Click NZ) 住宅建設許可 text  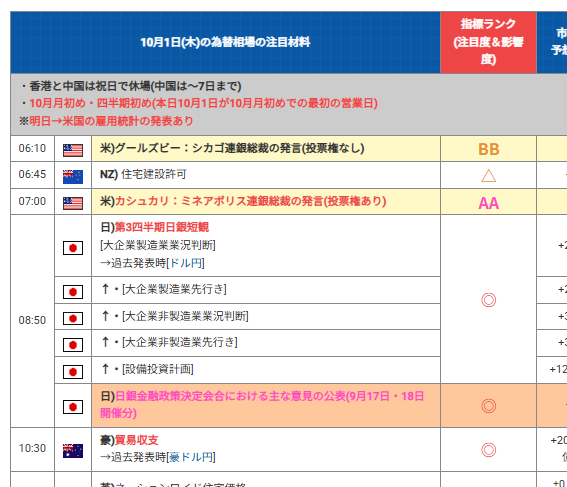pos(143,174)
